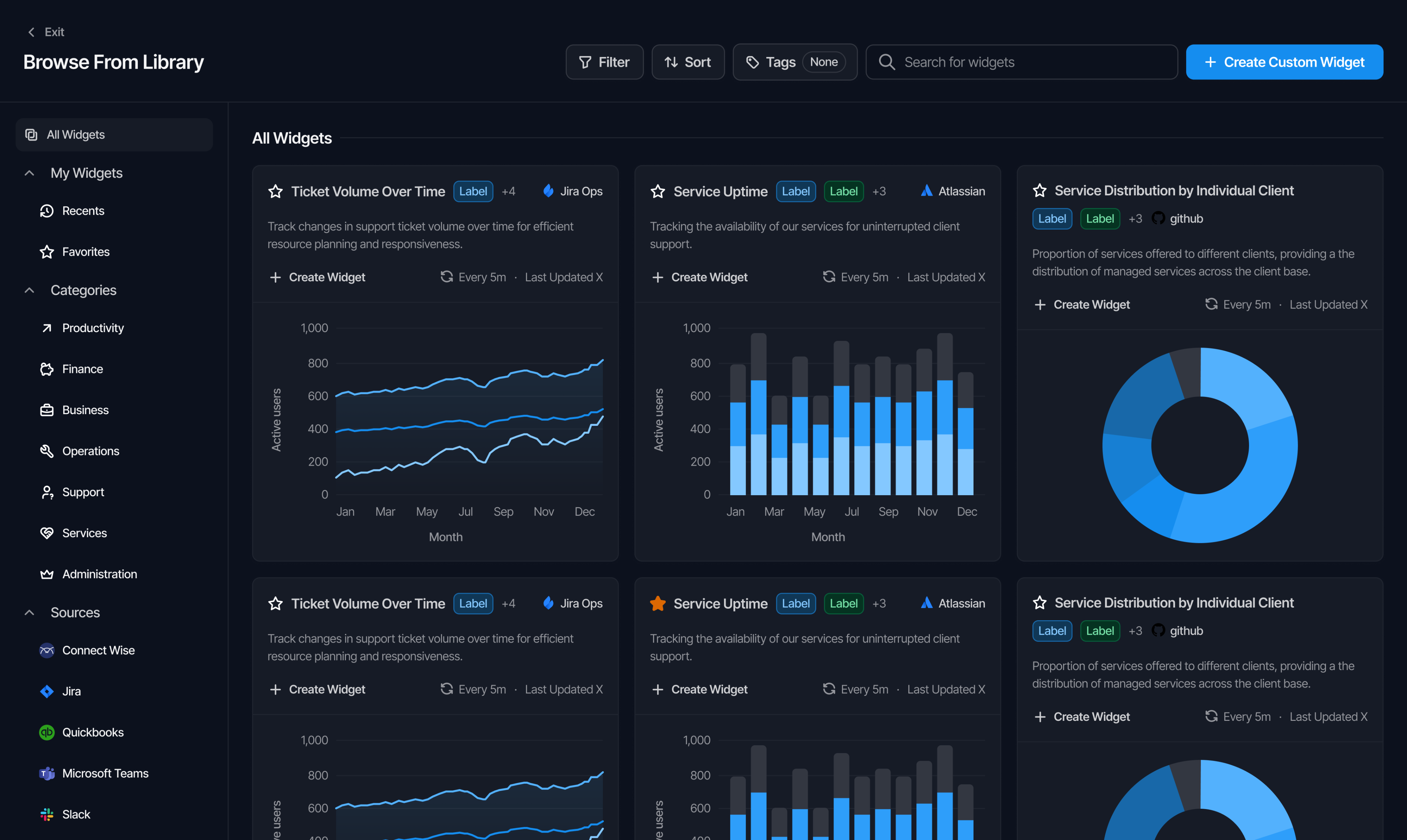Click the funnel icon on Filter
This screenshot has height=840, width=1407.
tap(585, 62)
